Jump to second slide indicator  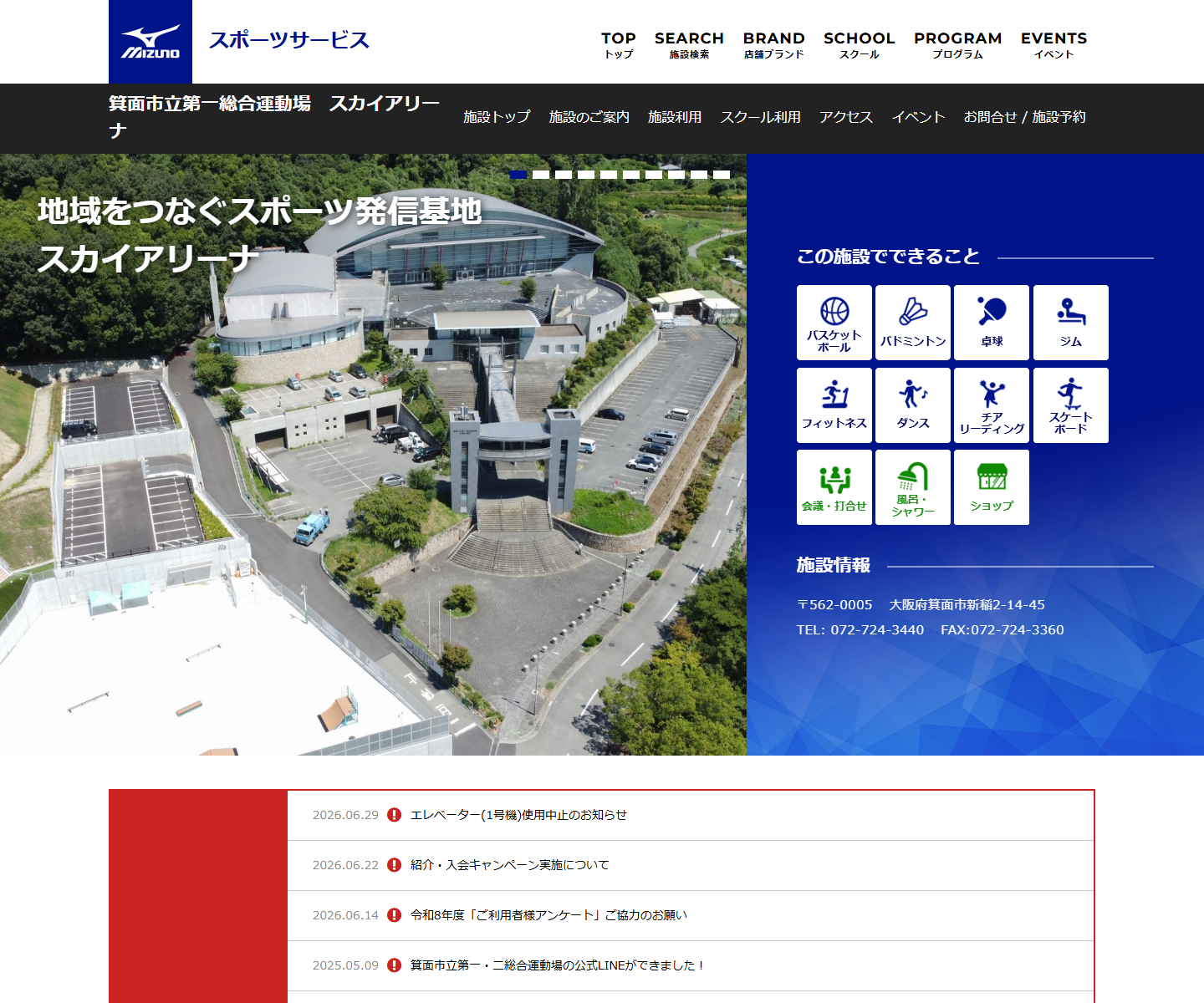[x=541, y=175]
